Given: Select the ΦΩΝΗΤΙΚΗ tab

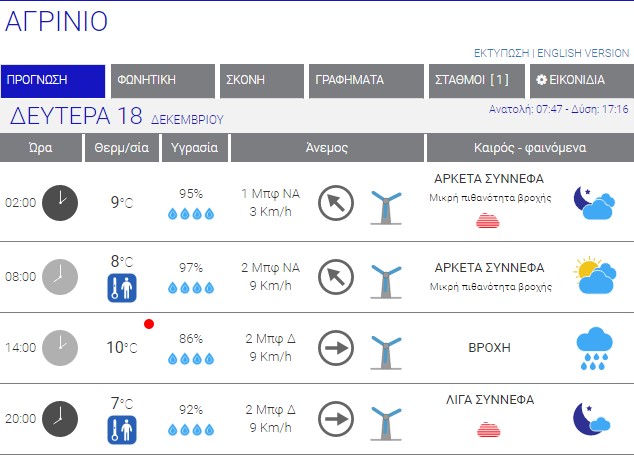Looking at the screenshot, I should (x=162, y=81).
